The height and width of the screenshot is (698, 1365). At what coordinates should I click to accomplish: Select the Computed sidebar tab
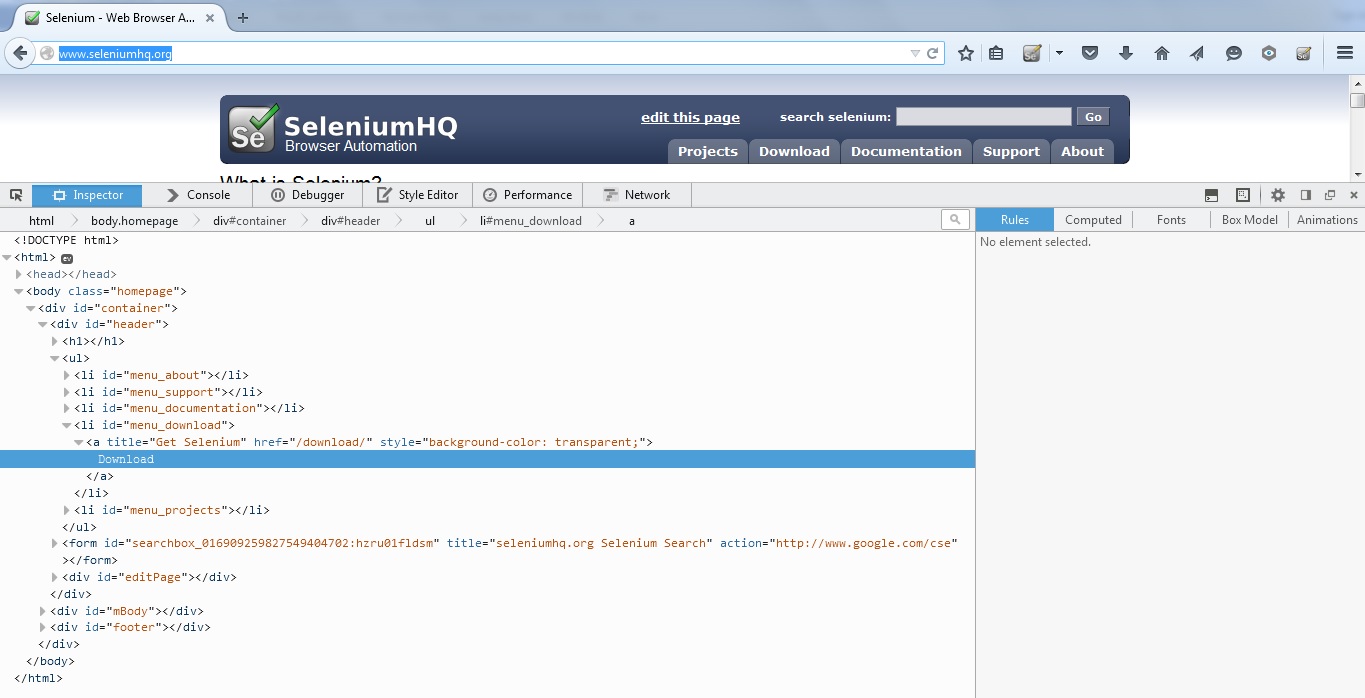point(1093,220)
